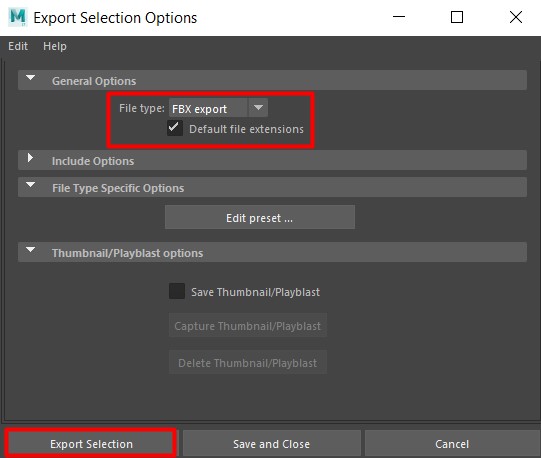Maximize the Export Selection Options window
The image size is (541, 458).
coord(457,17)
